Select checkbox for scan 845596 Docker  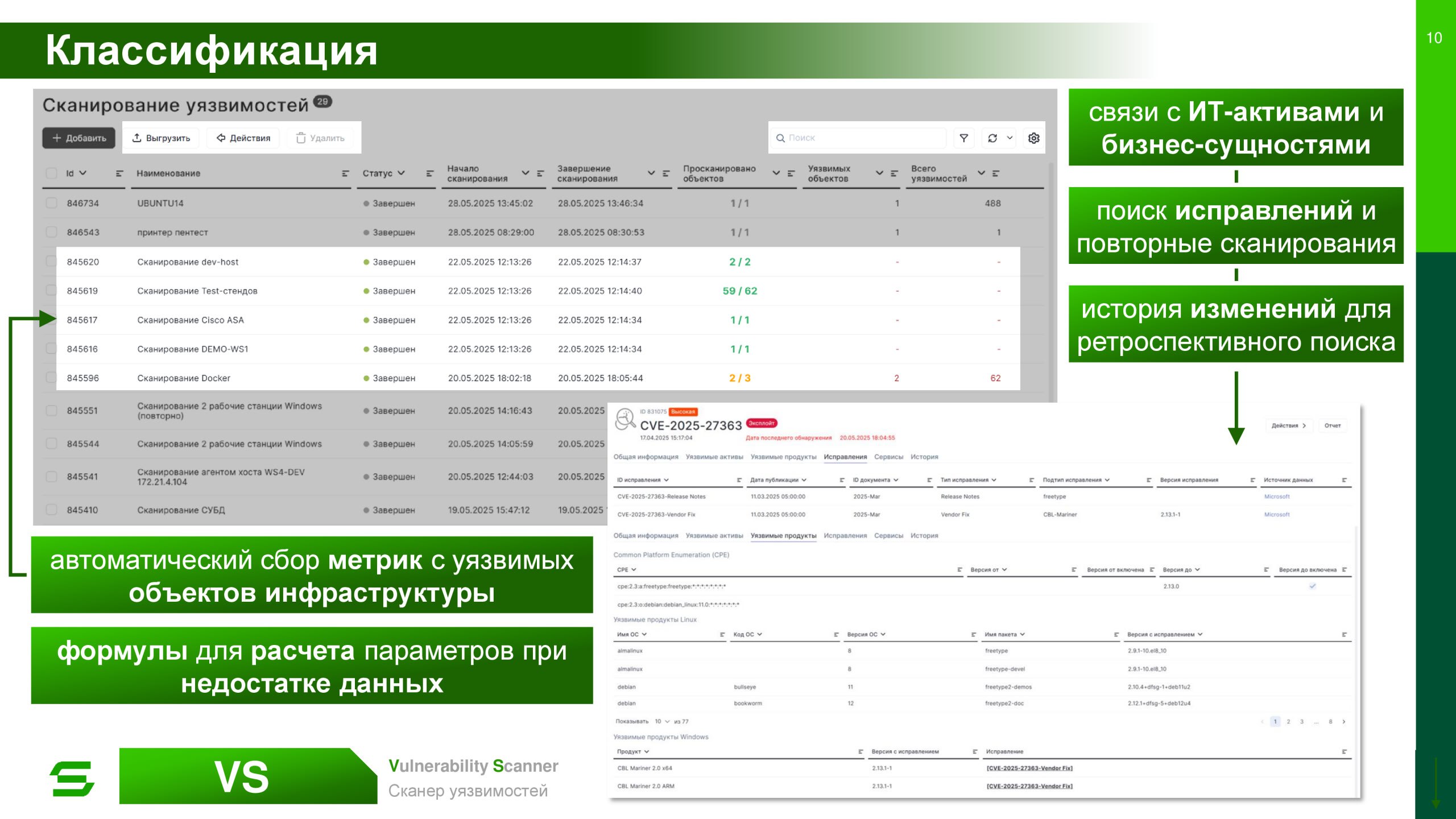(52, 378)
